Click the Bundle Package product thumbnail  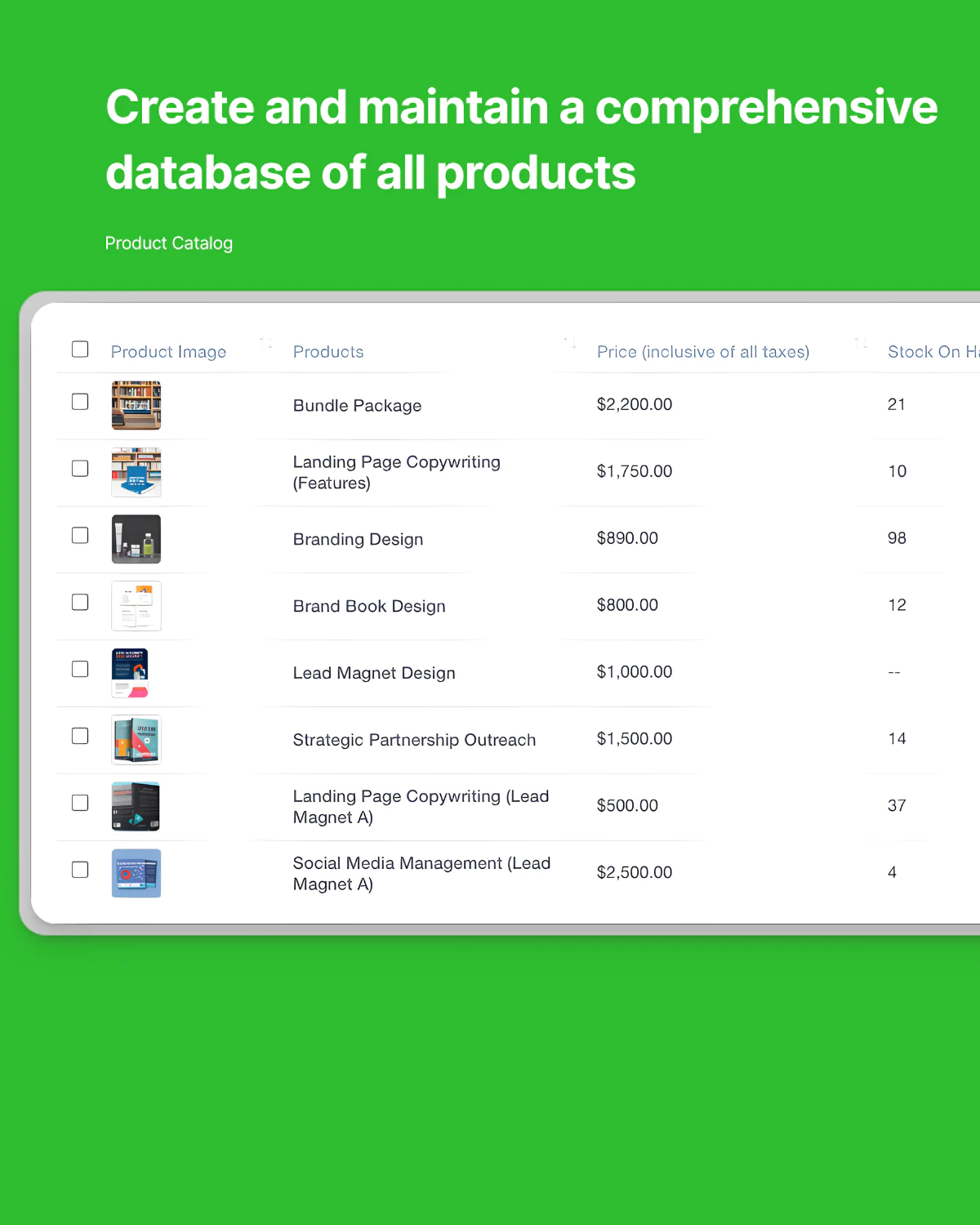point(136,405)
